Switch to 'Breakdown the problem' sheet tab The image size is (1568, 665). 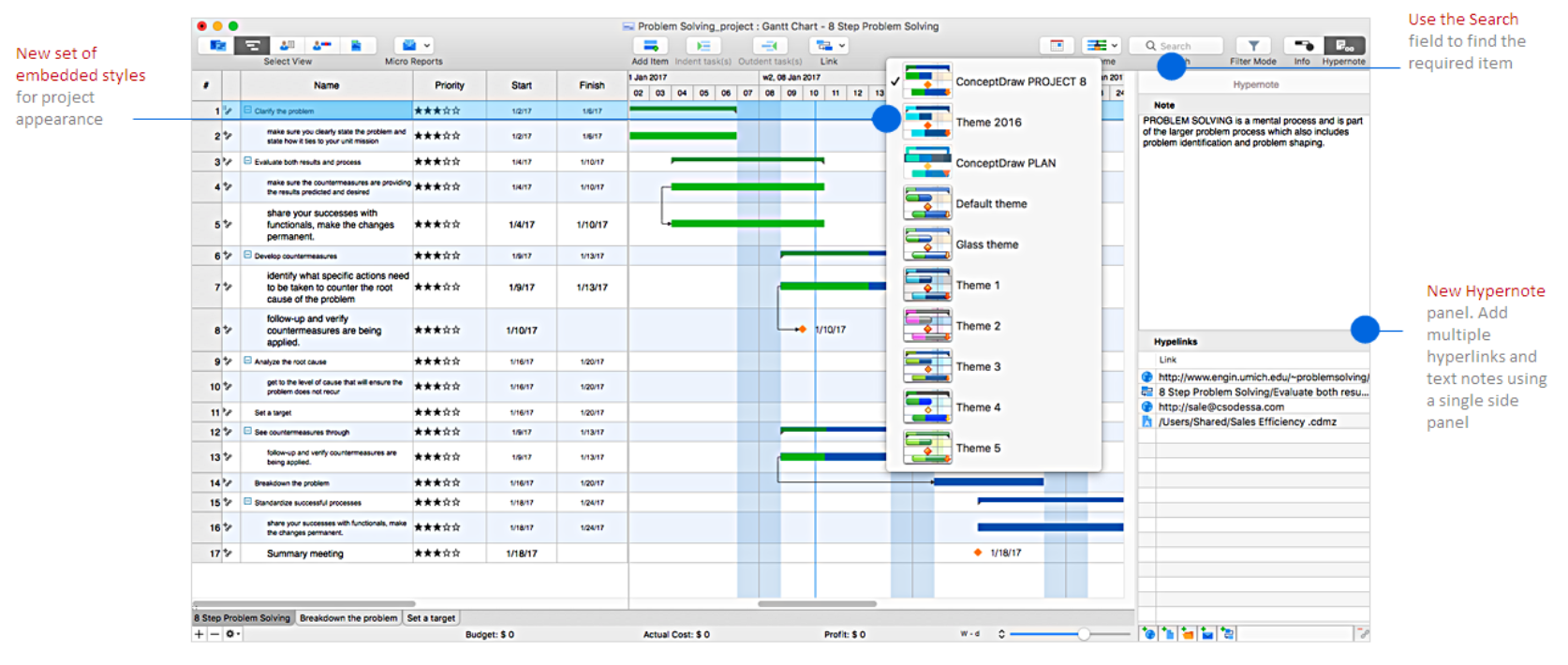(348, 618)
